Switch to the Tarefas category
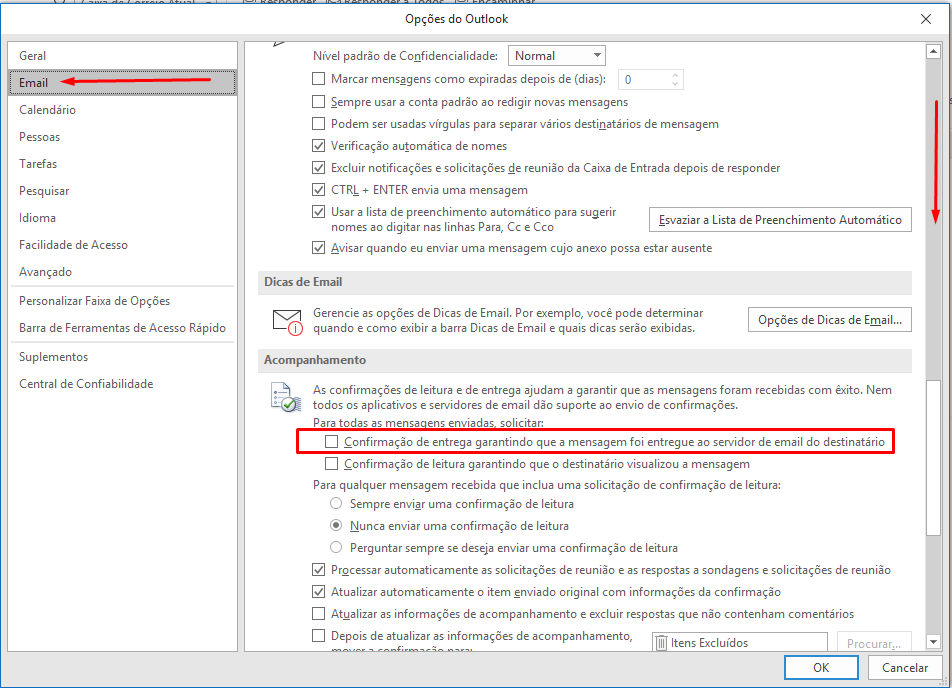 click(x=123, y=164)
